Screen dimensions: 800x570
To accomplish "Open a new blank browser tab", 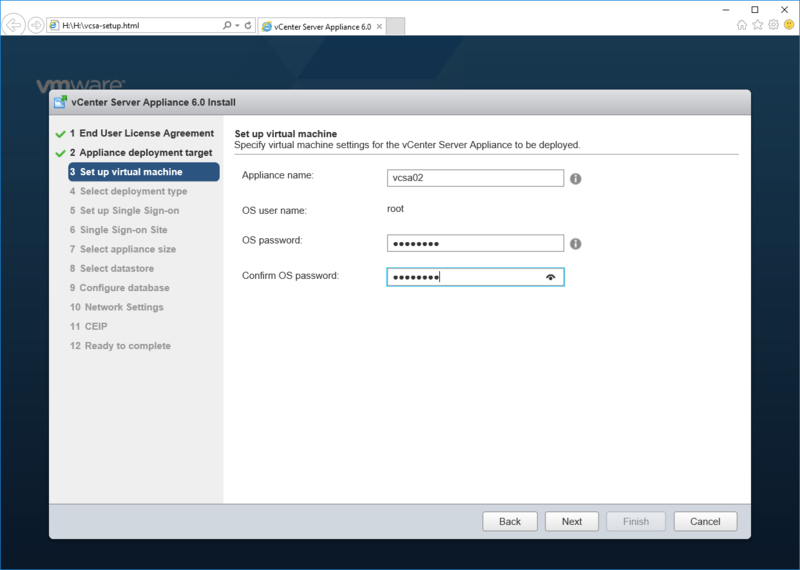I will (x=395, y=27).
